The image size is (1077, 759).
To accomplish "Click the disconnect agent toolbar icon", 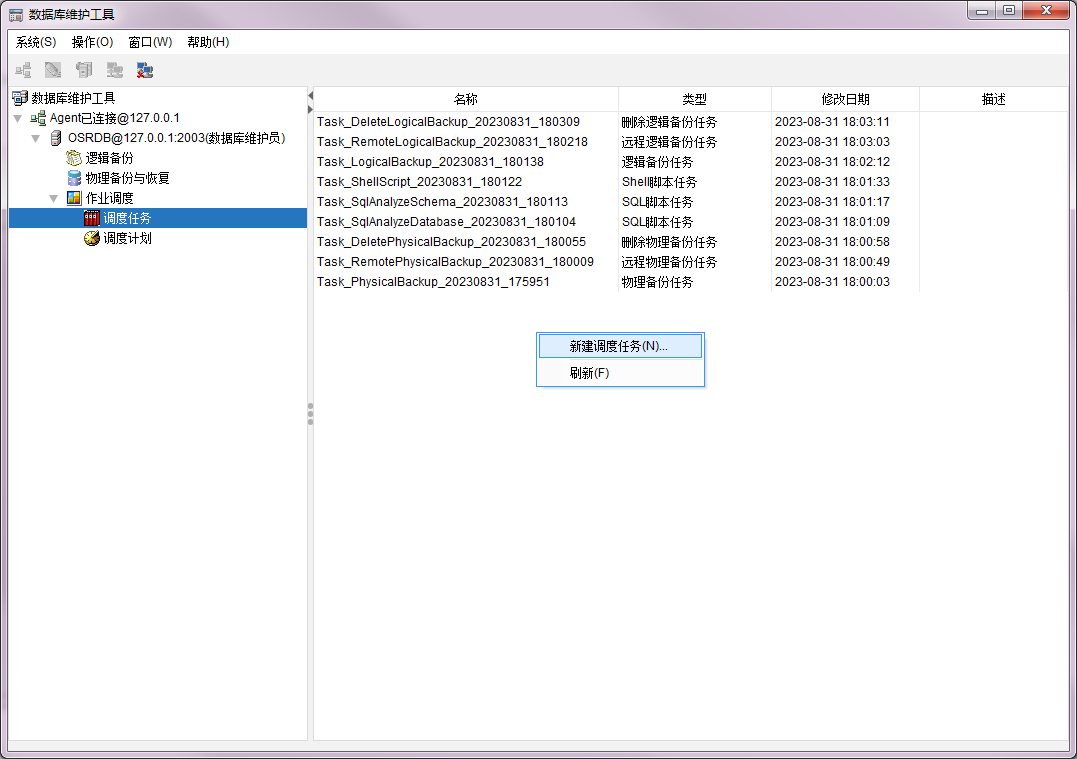I will pyautogui.click(x=145, y=70).
